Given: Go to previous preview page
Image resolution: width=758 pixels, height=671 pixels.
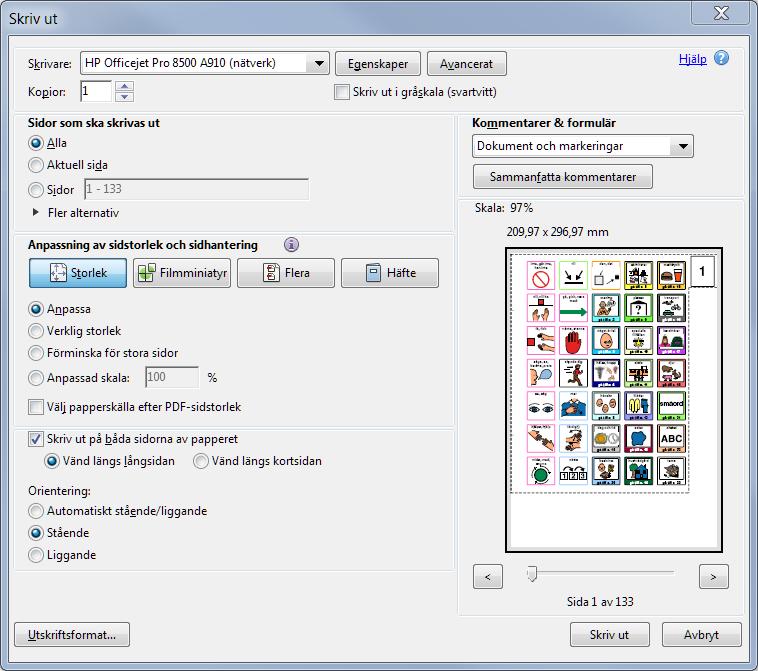Looking at the screenshot, I should point(488,577).
